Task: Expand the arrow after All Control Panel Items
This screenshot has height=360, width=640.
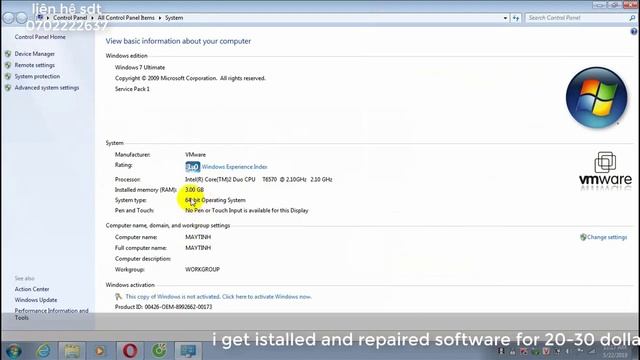Action: point(160,18)
